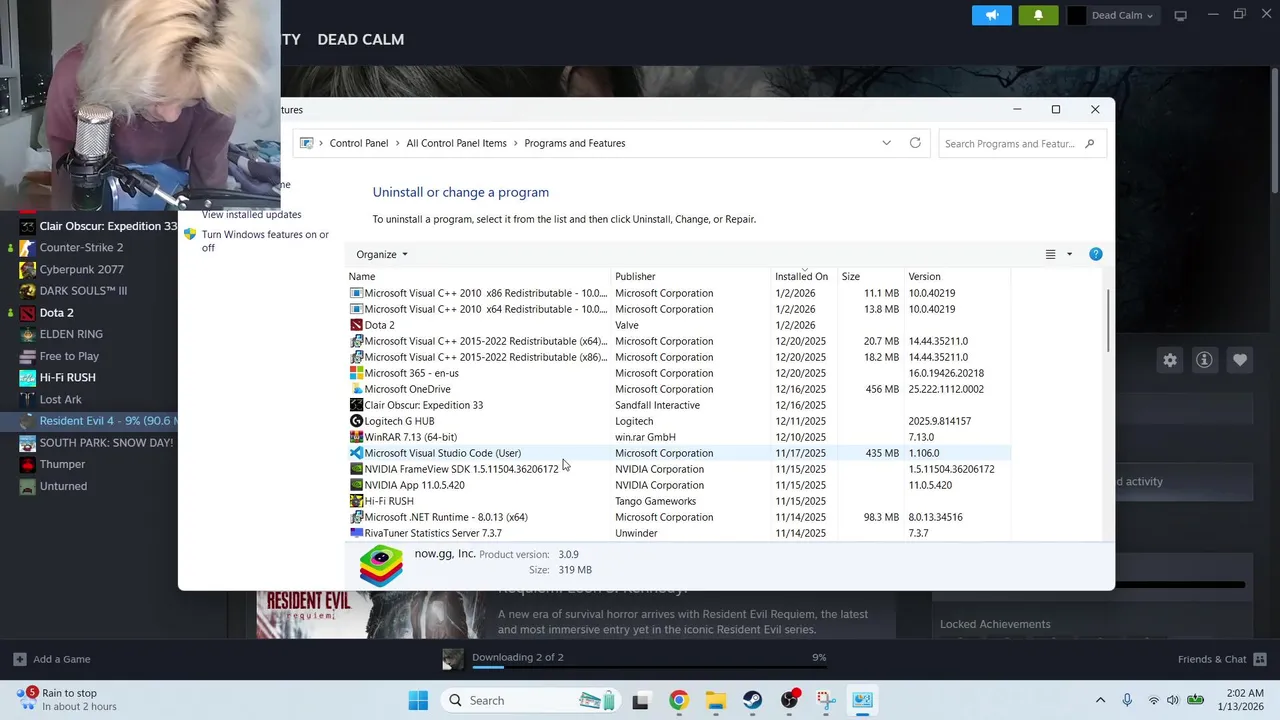1280x720 pixels.
Task: Show game info icon in Steam
Action: 1204,360
